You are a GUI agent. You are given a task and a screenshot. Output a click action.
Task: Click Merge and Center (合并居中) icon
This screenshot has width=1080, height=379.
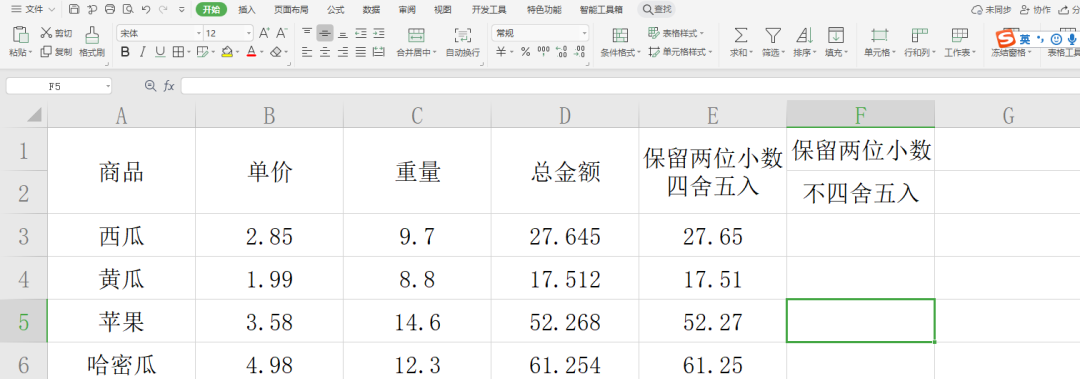pyautogui.click(x=416, y=35)
